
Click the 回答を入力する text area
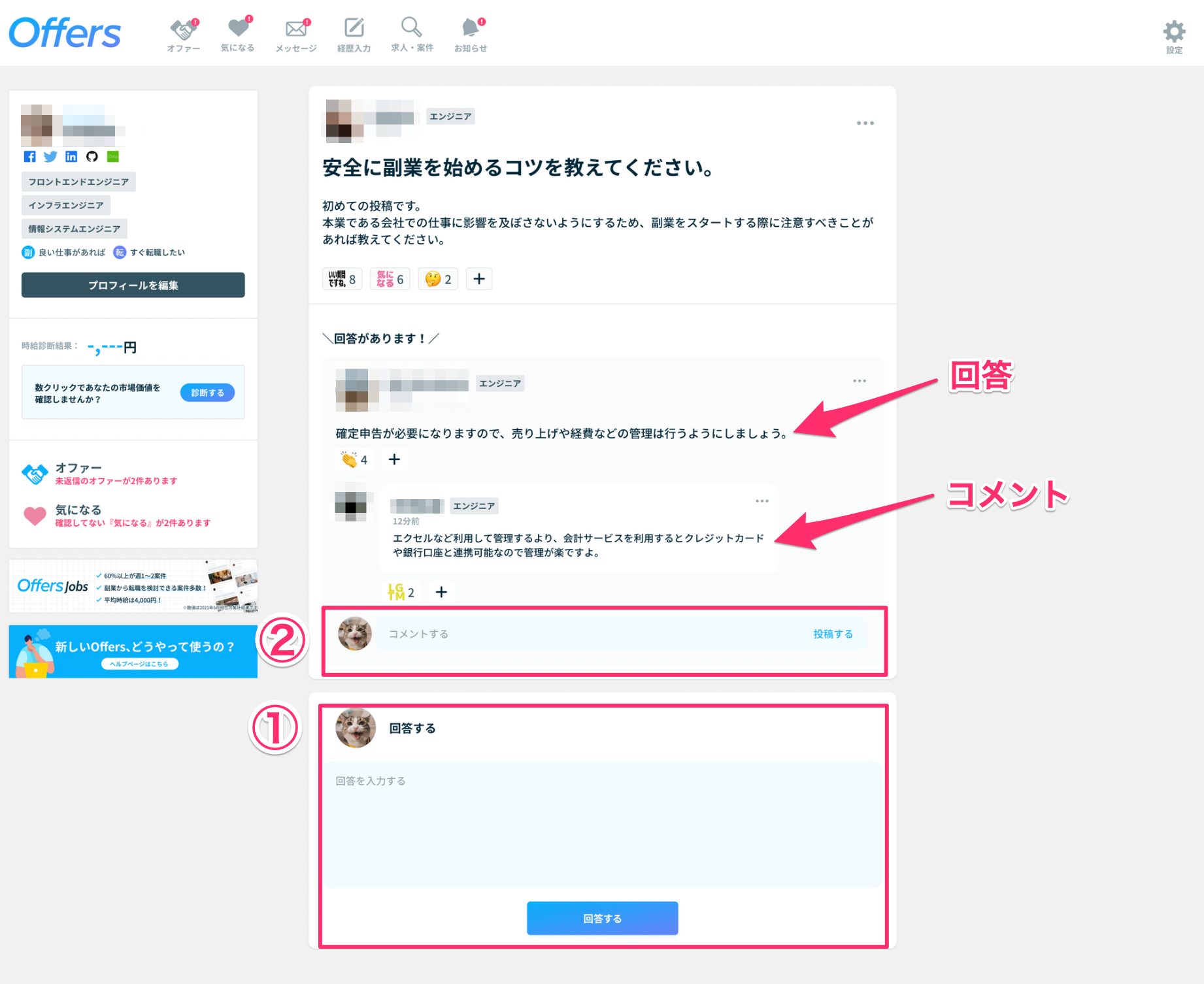tap(602, 825)
